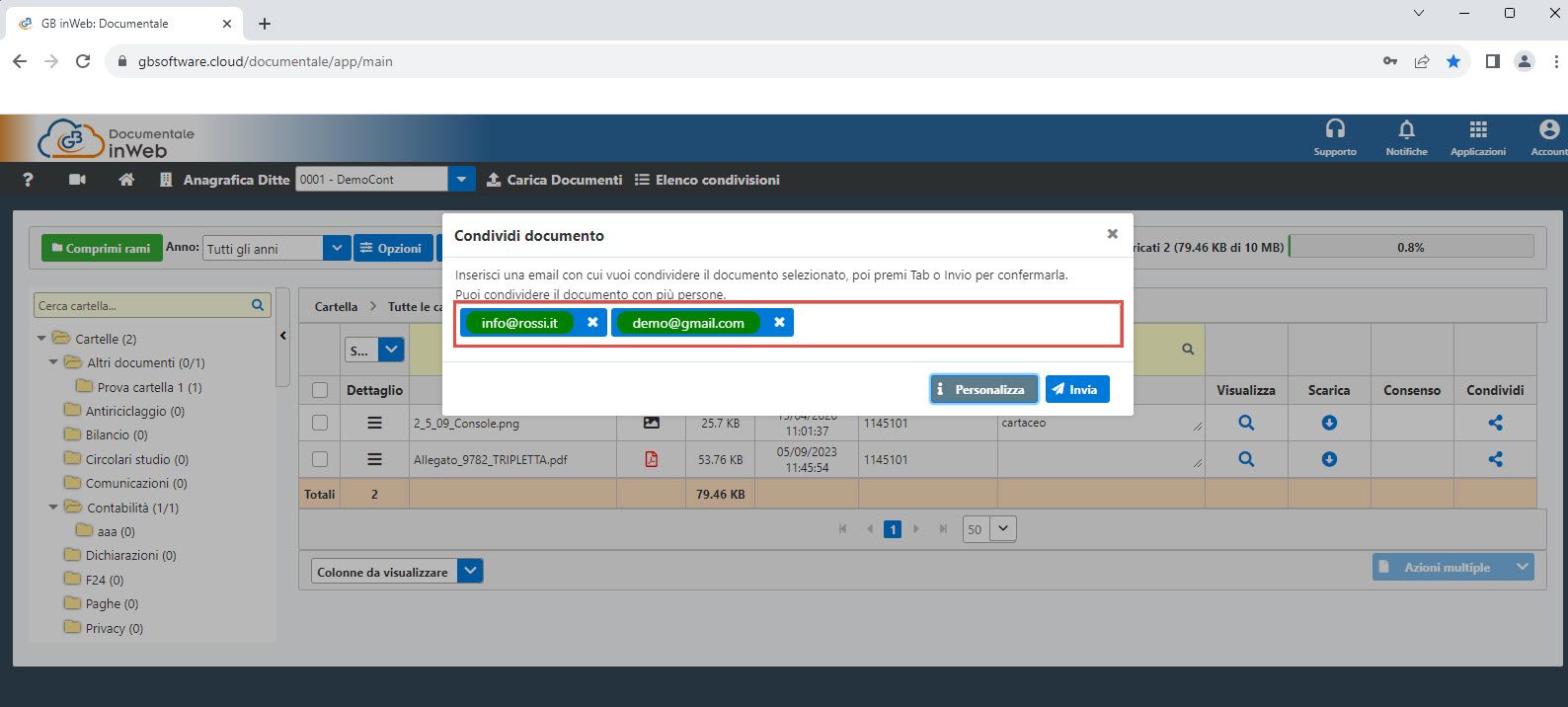Image resolution: width=1568 pixels, height=707 pixels.
Task: Click the video camera tutorial icon
Action: [77, 180]
